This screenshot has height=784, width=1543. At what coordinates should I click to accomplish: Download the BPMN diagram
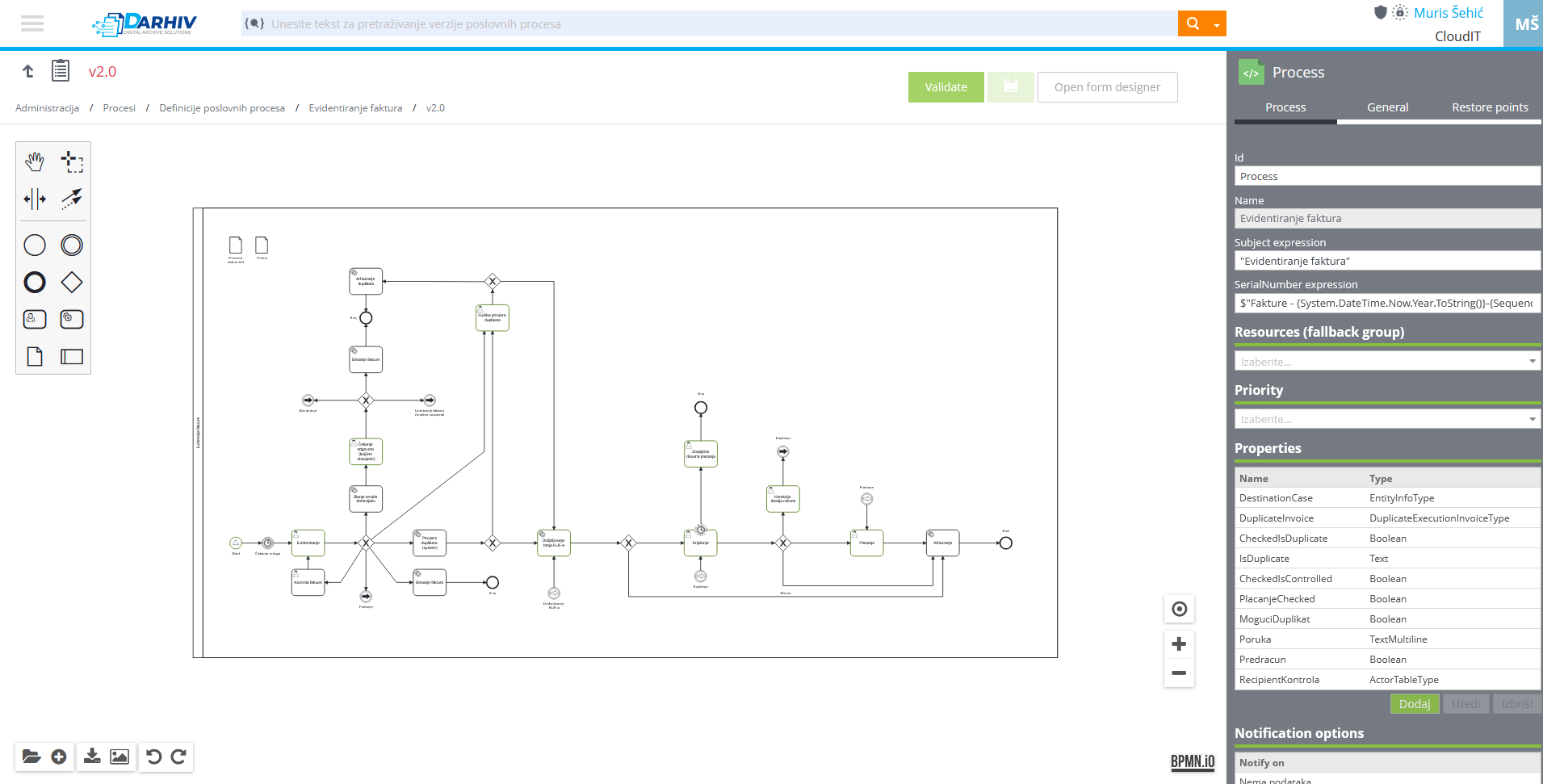(x=92, y=757)
